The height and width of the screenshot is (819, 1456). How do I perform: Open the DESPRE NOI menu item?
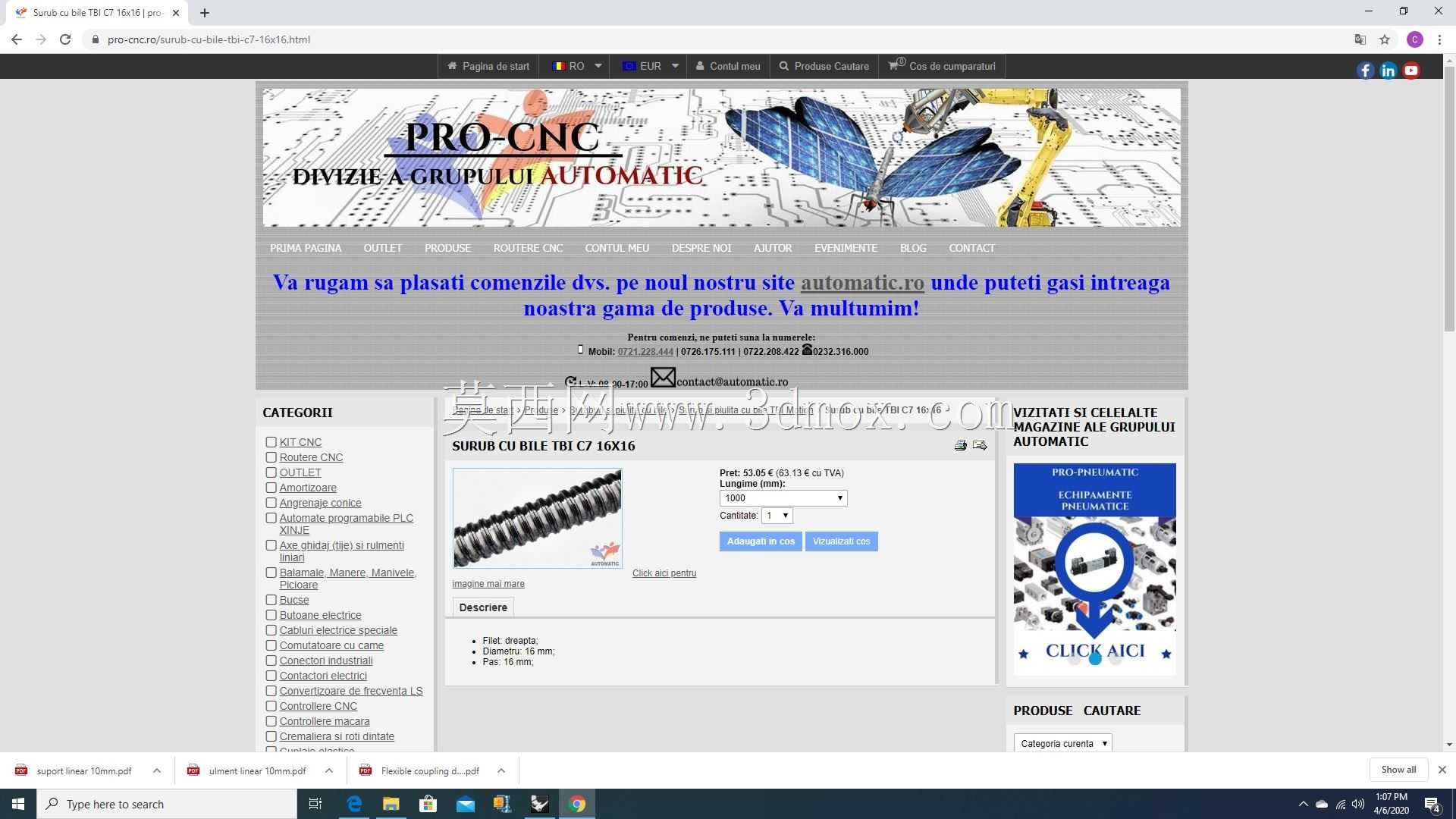701,248
